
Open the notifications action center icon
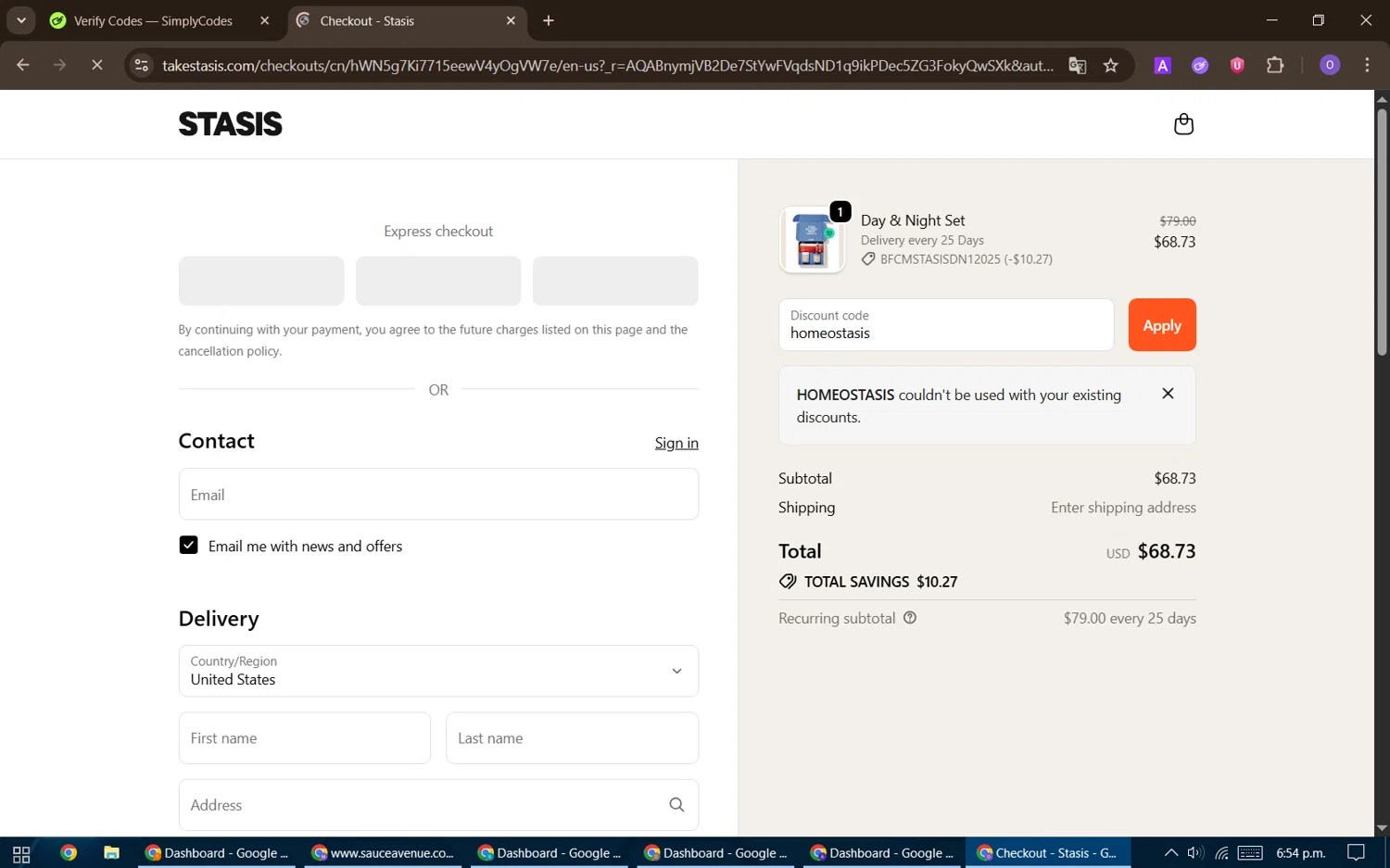[x=1357, y=853]
